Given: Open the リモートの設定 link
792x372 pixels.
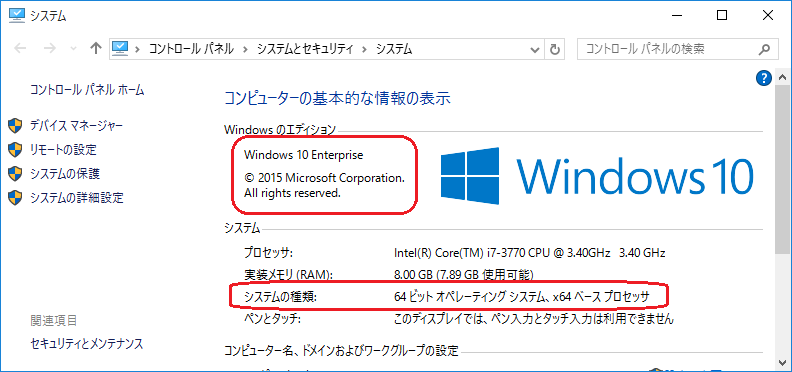Looking at the screenshot, I should coord(63,150).
